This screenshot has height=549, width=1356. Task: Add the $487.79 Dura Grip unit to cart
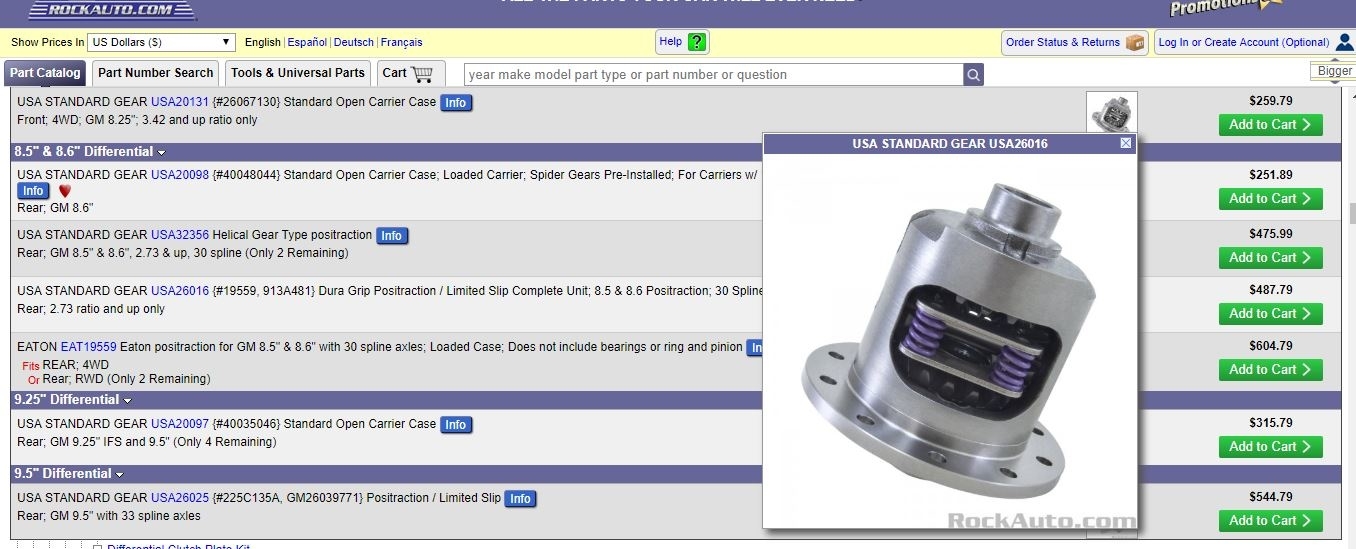[x=1270, y=314]
